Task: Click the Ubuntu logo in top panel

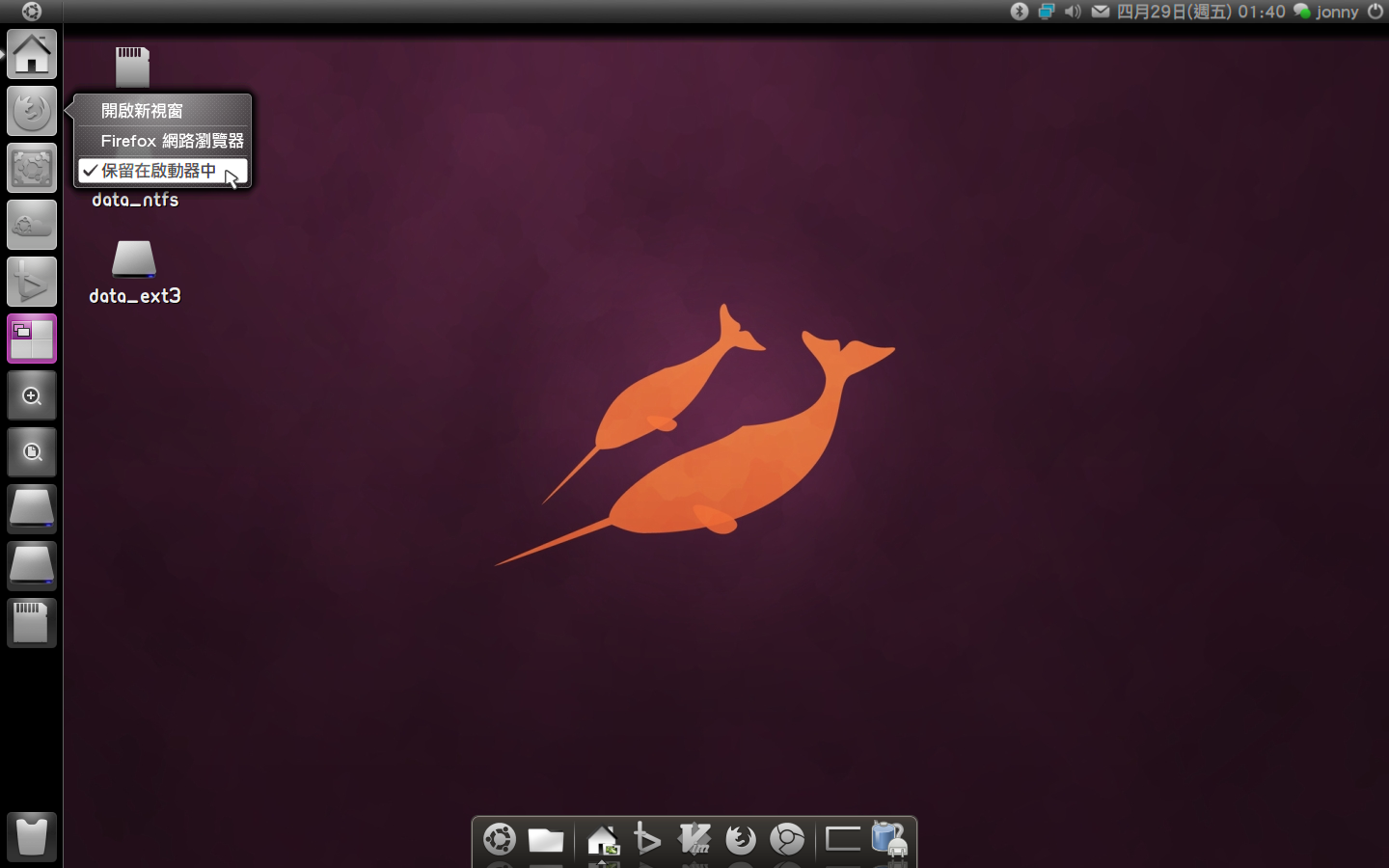Action: click(x=31, y=12)
